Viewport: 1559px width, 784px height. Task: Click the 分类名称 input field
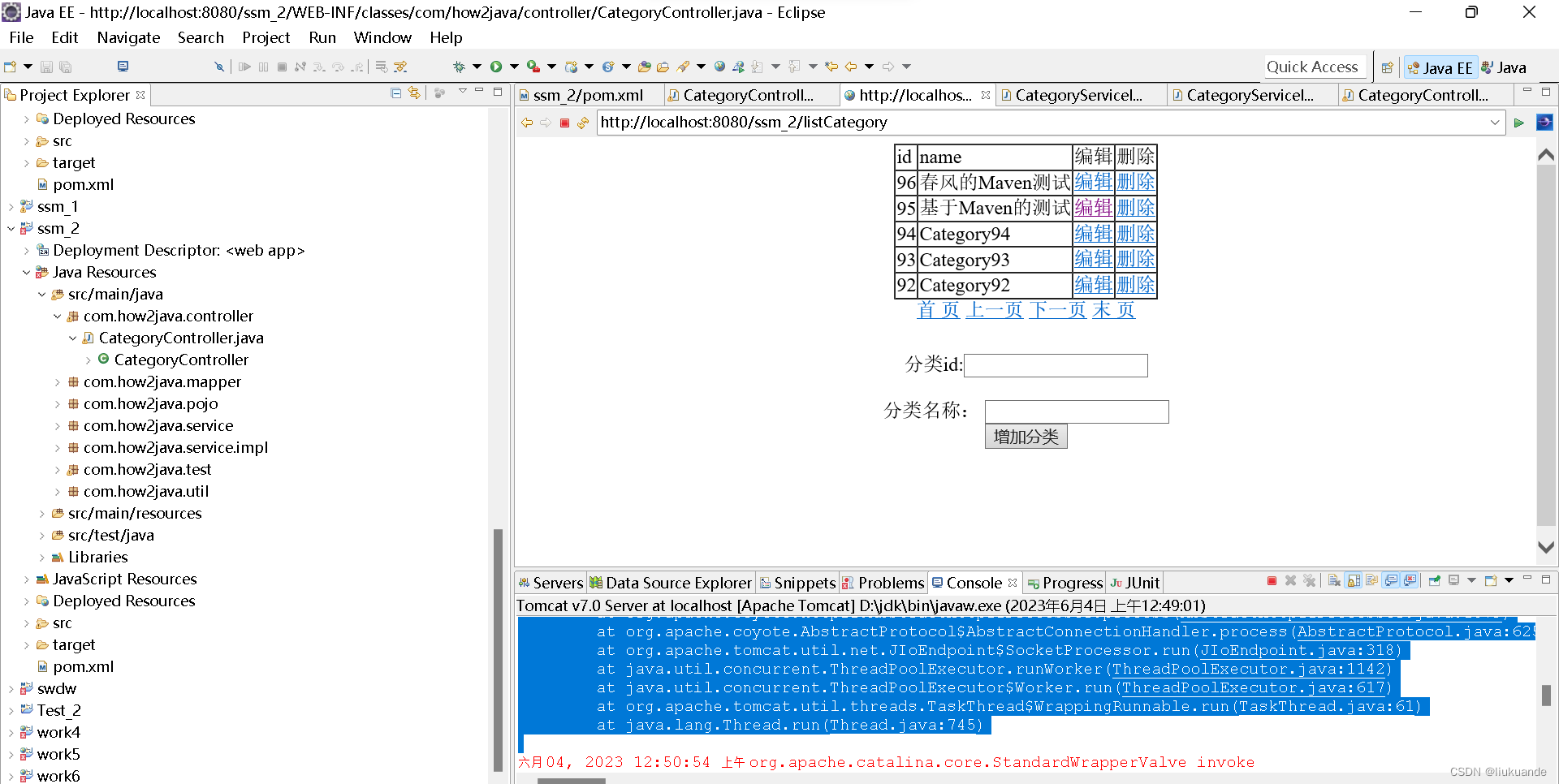pos(1077,411)
